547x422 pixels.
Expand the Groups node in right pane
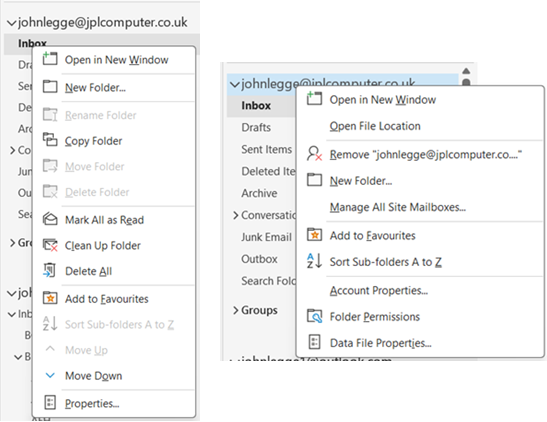[235, 310]
